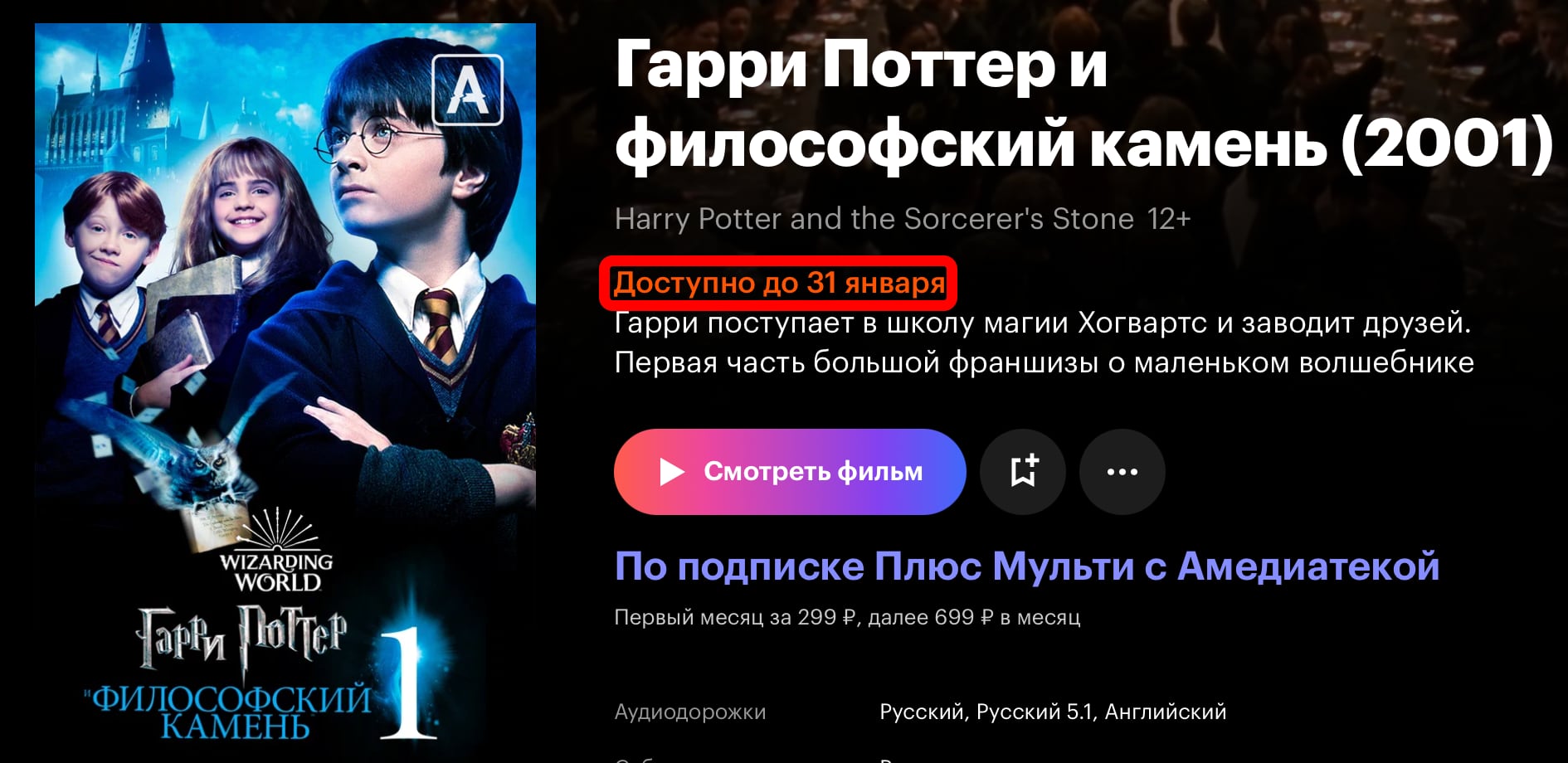Open the three-dots more options menu
This screenshot has width=1568, height=763.
(1122, 472)
